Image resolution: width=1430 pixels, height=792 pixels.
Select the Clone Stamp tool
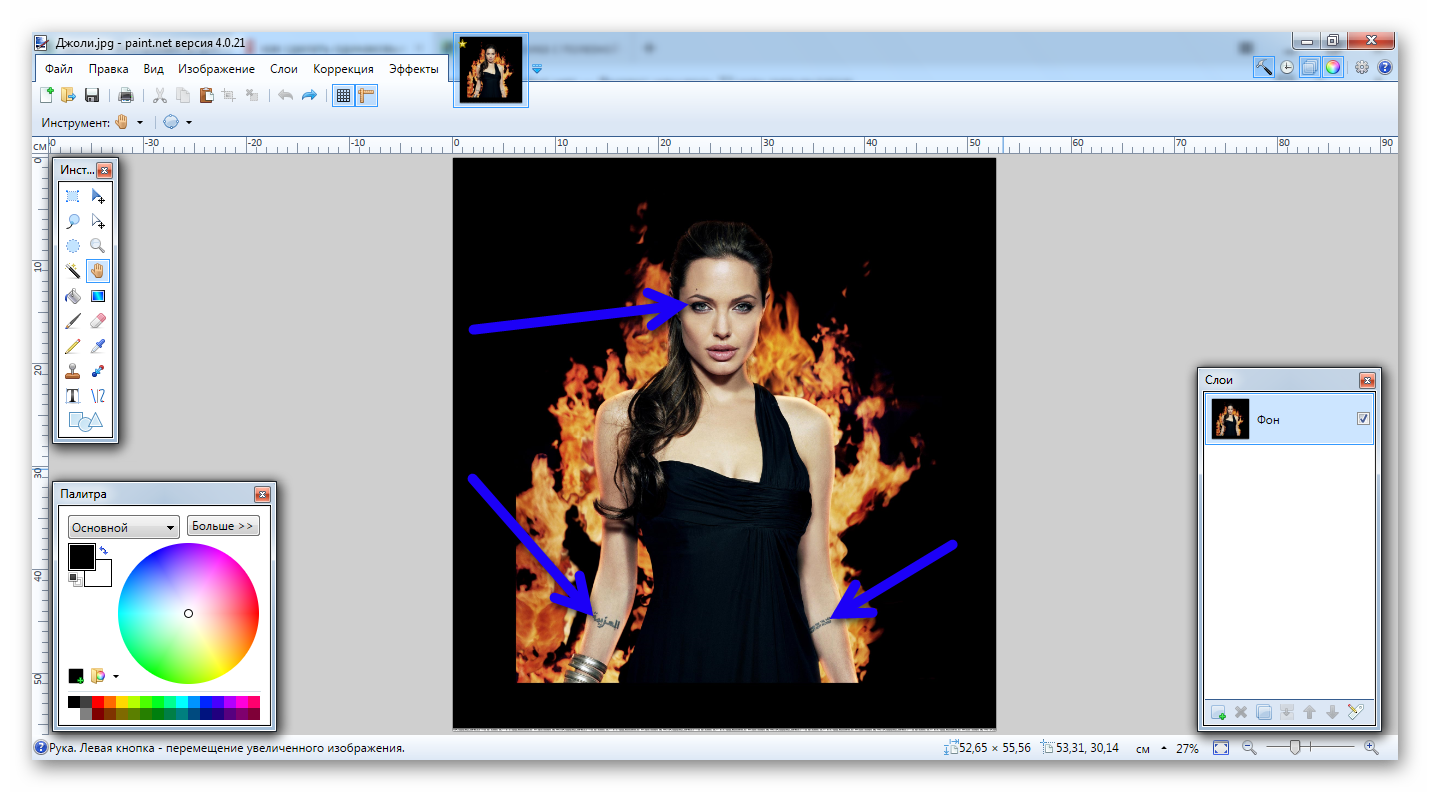pyautogui.click(x=73, y=371)
